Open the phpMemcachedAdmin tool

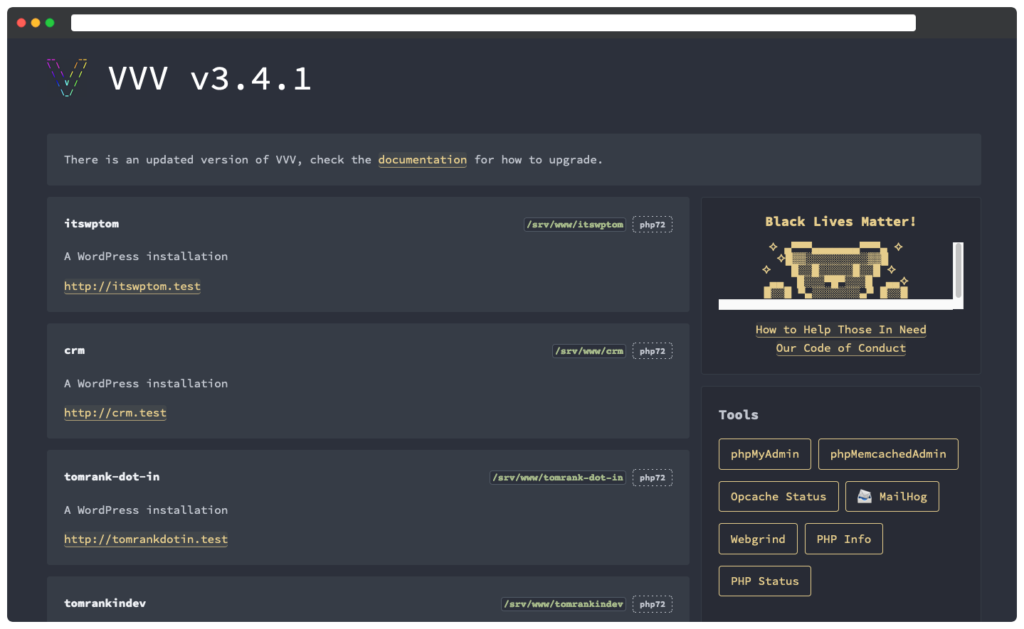click(888, 454)
